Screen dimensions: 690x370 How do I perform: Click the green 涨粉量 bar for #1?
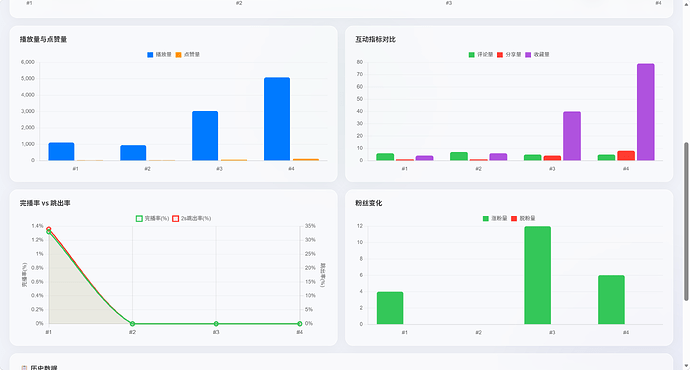pos(390,308)
